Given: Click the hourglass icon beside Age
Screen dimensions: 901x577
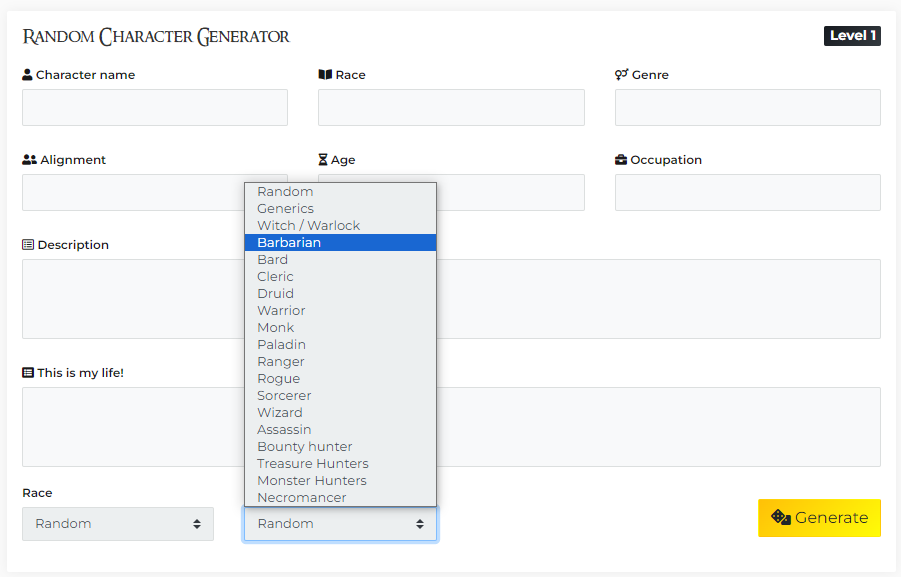Looking at the screenshot, I should coord(323,160).
